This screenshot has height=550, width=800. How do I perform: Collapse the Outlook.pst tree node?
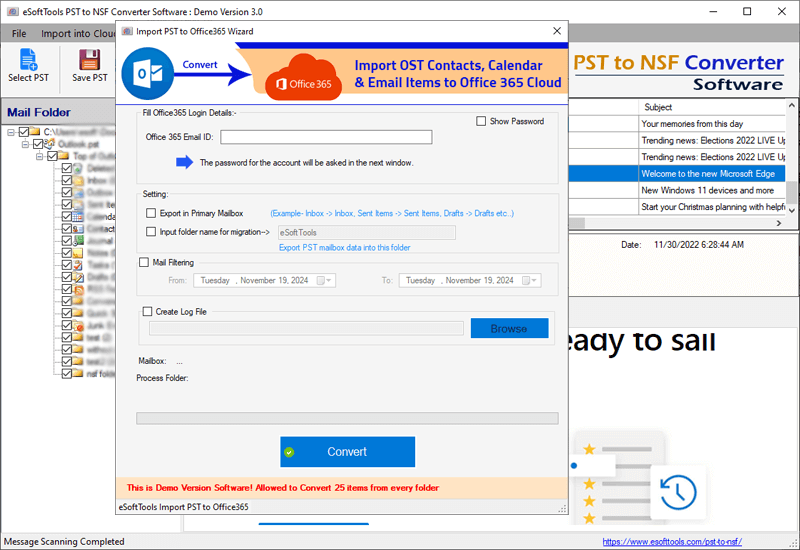click(25, 144)
